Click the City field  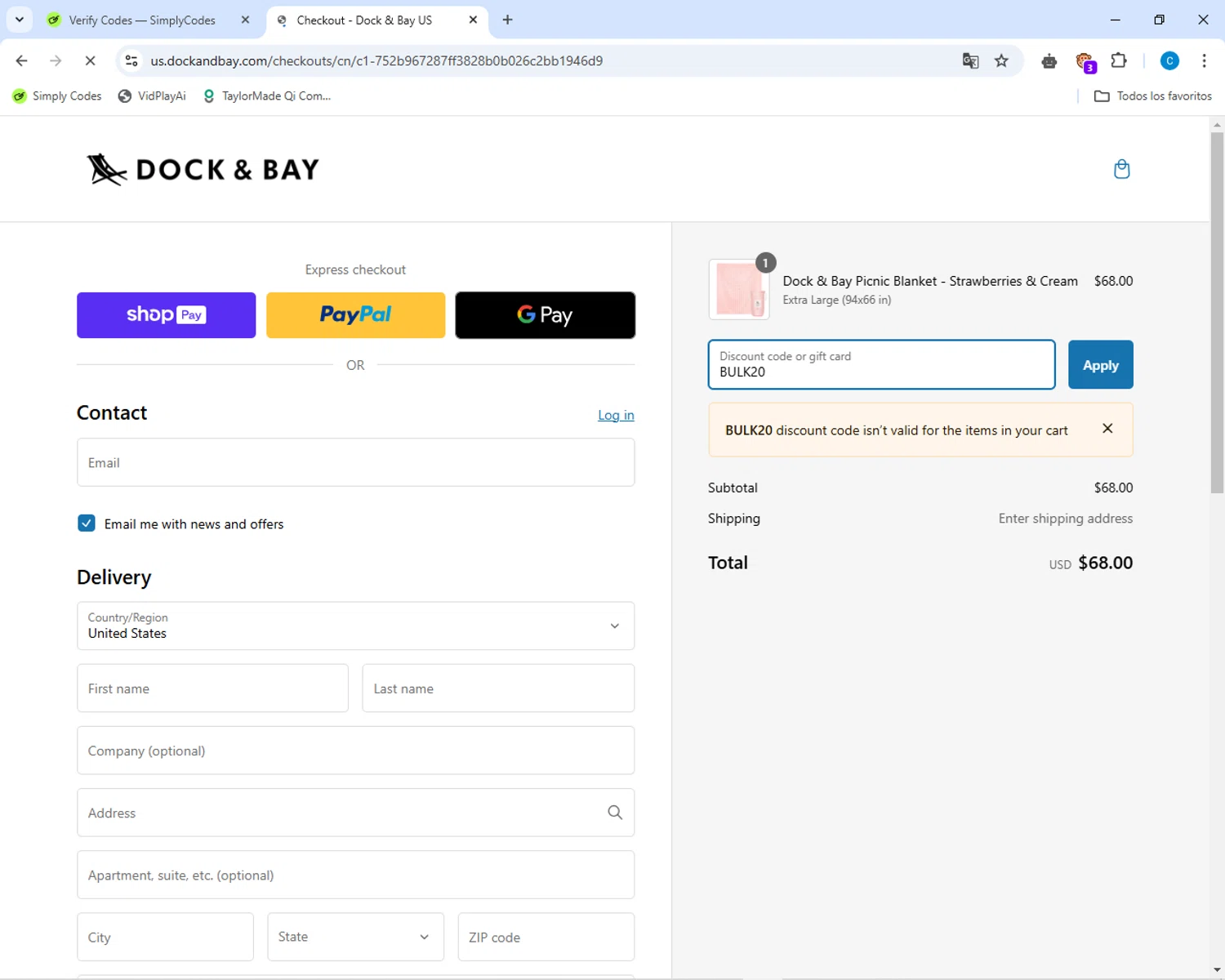click(165, 937)
